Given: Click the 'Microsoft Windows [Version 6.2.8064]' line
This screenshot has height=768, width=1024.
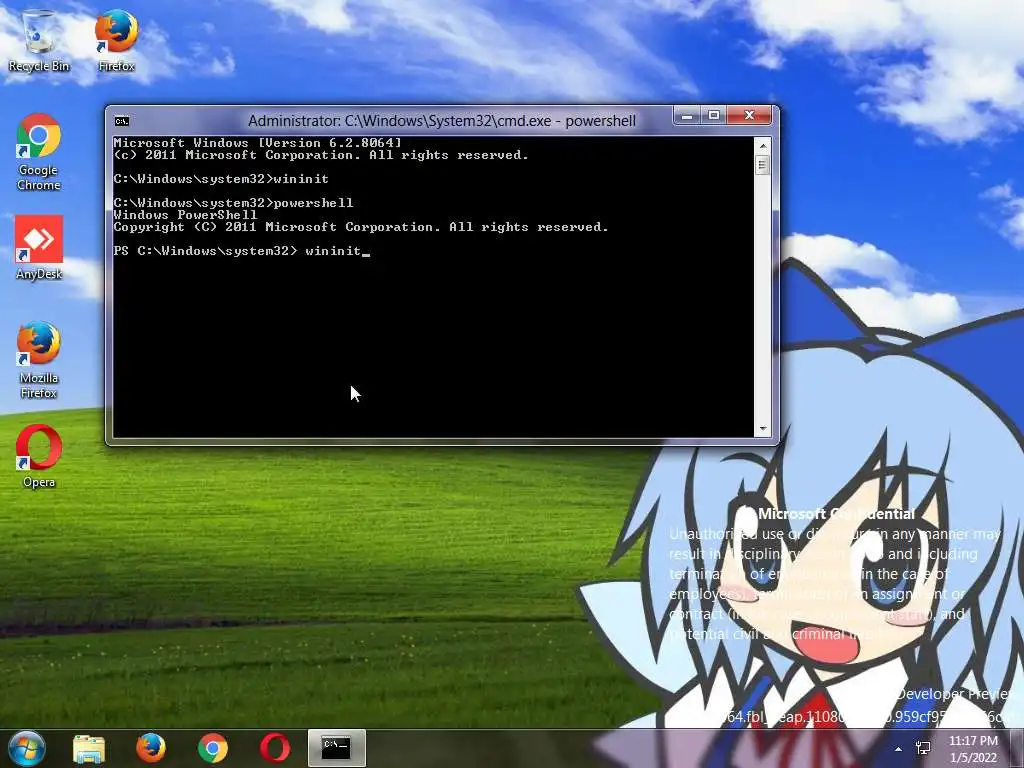Looking at the screenshot, I should click(257, 143).
